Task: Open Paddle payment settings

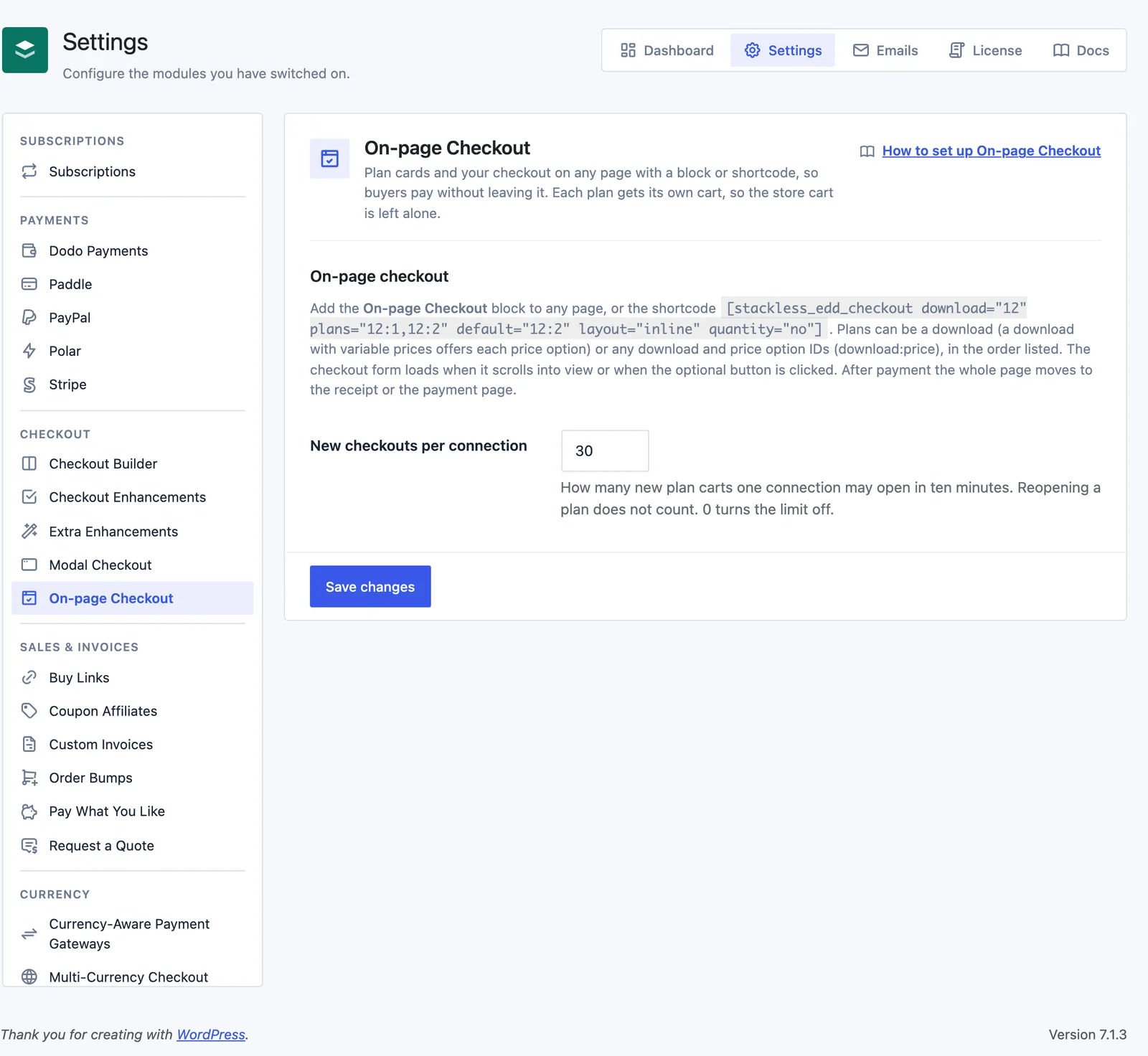Action: 133,284
